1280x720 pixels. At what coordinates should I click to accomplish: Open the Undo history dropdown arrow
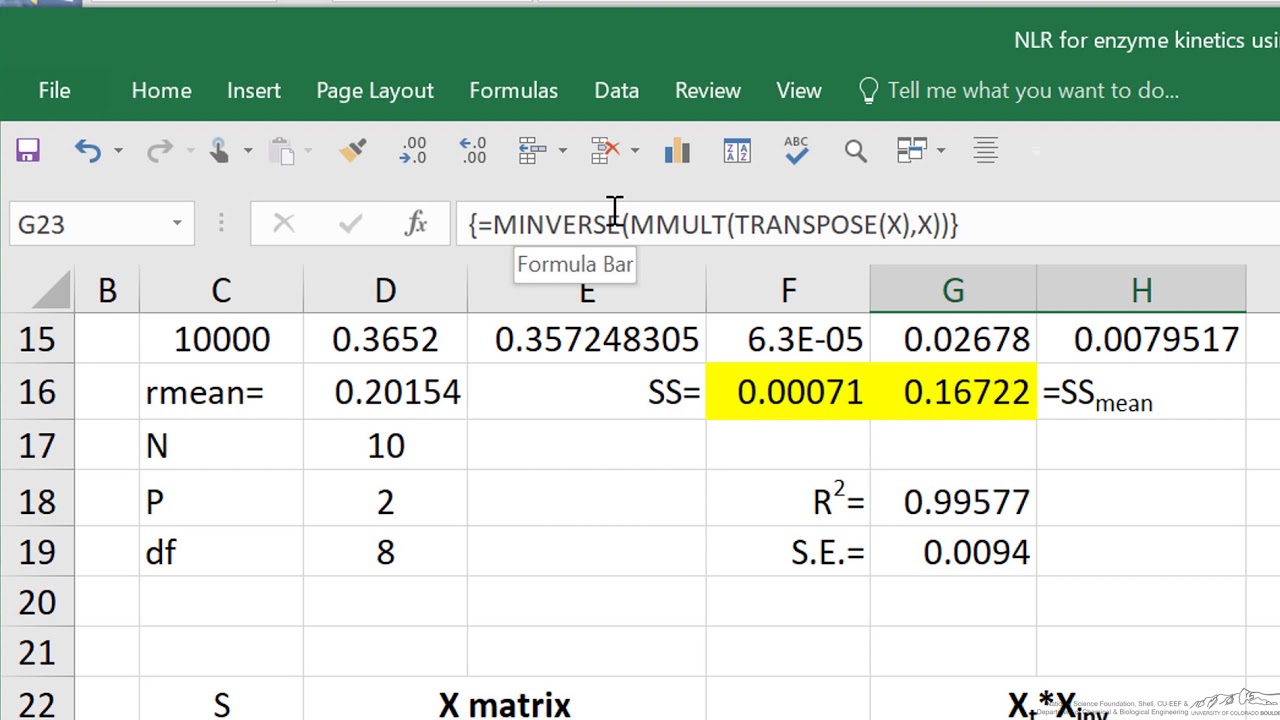[118, 151]
